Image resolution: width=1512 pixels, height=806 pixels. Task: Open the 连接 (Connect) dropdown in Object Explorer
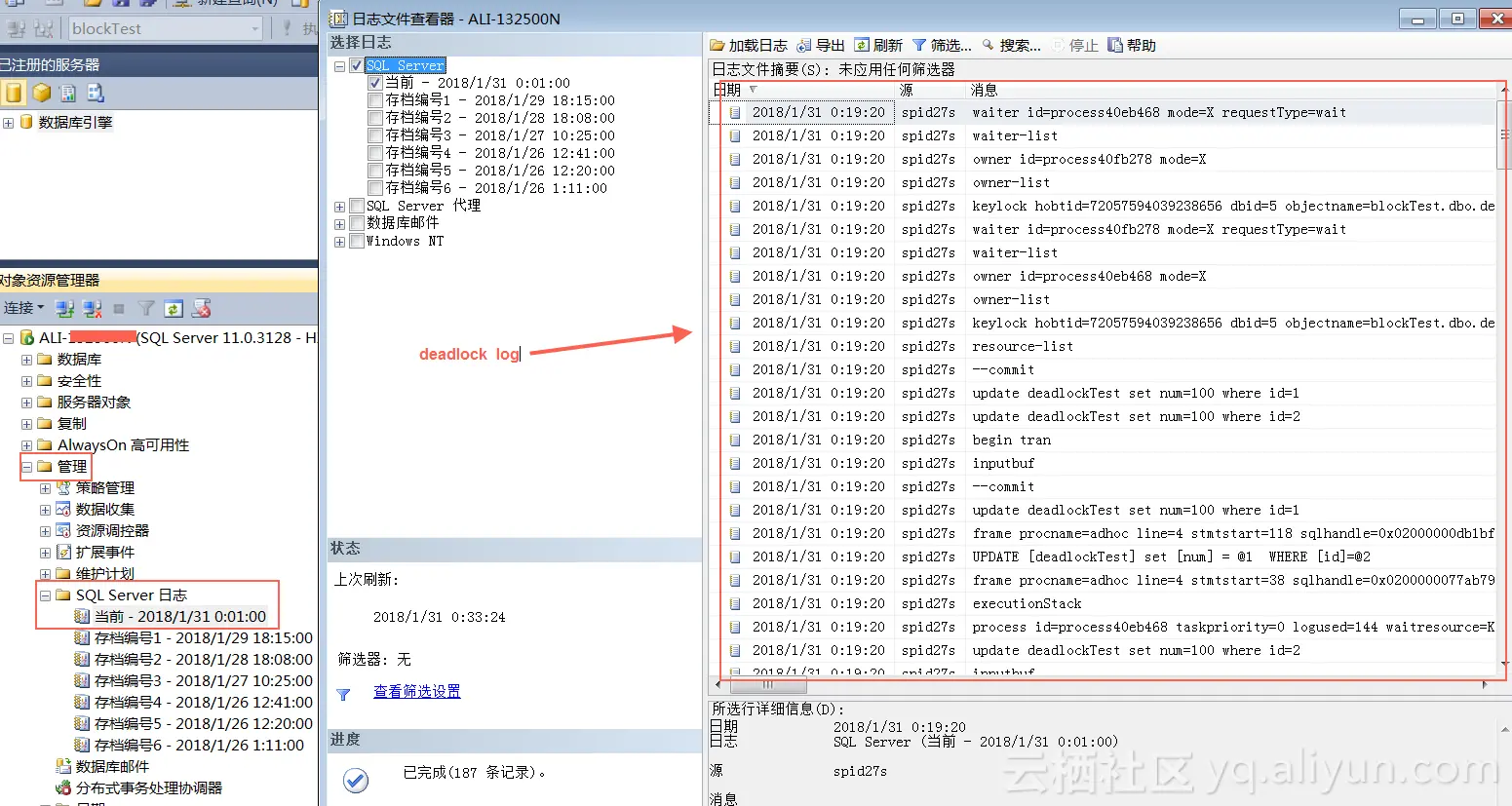point(23,308)
